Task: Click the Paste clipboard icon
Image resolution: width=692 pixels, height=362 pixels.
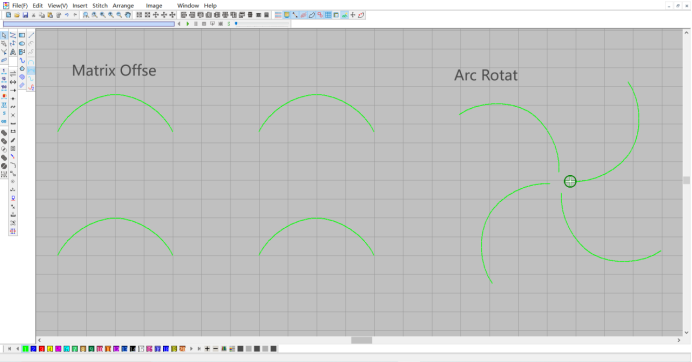Action: [50, 15]
